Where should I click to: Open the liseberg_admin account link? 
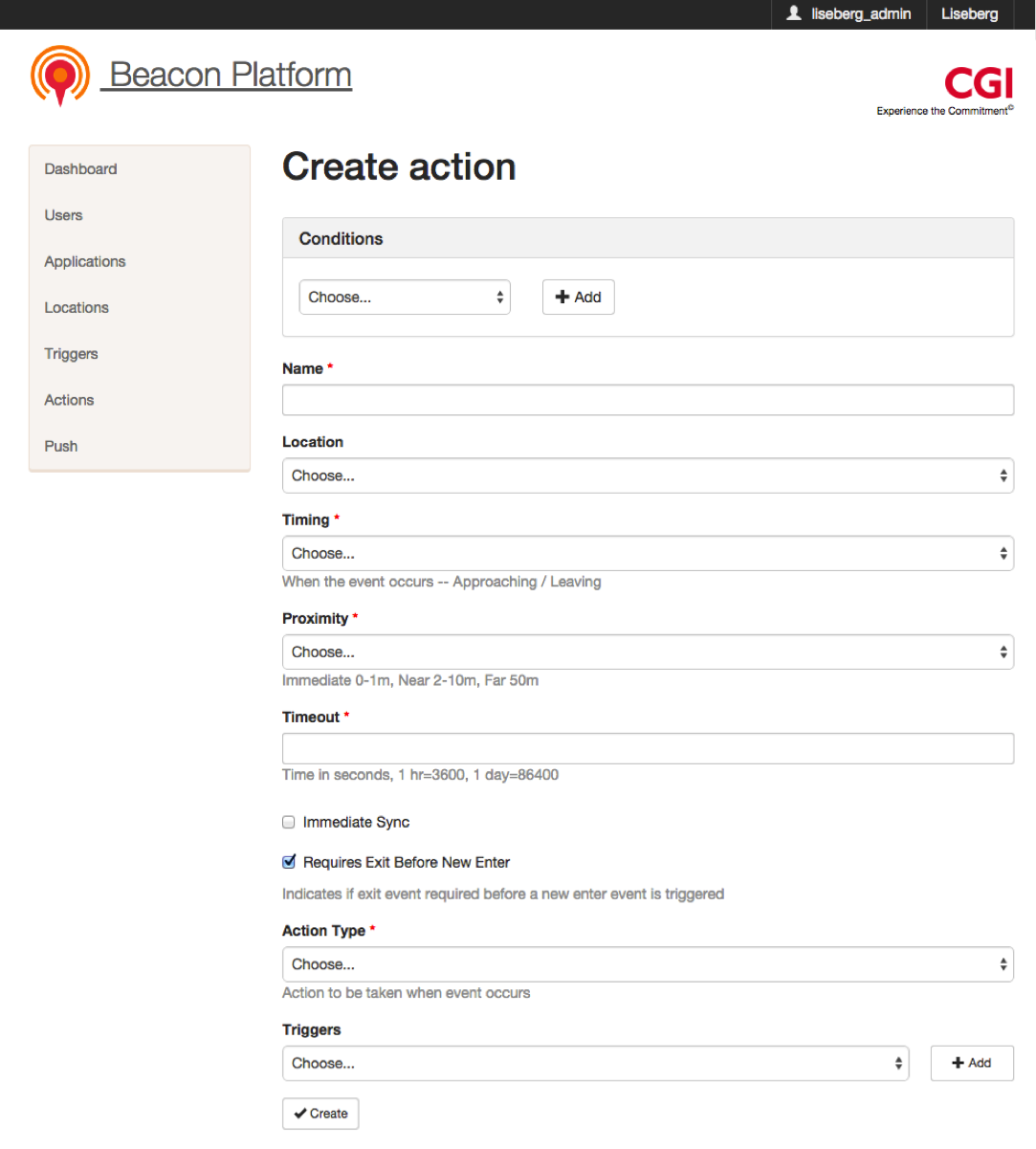point(849,13)
